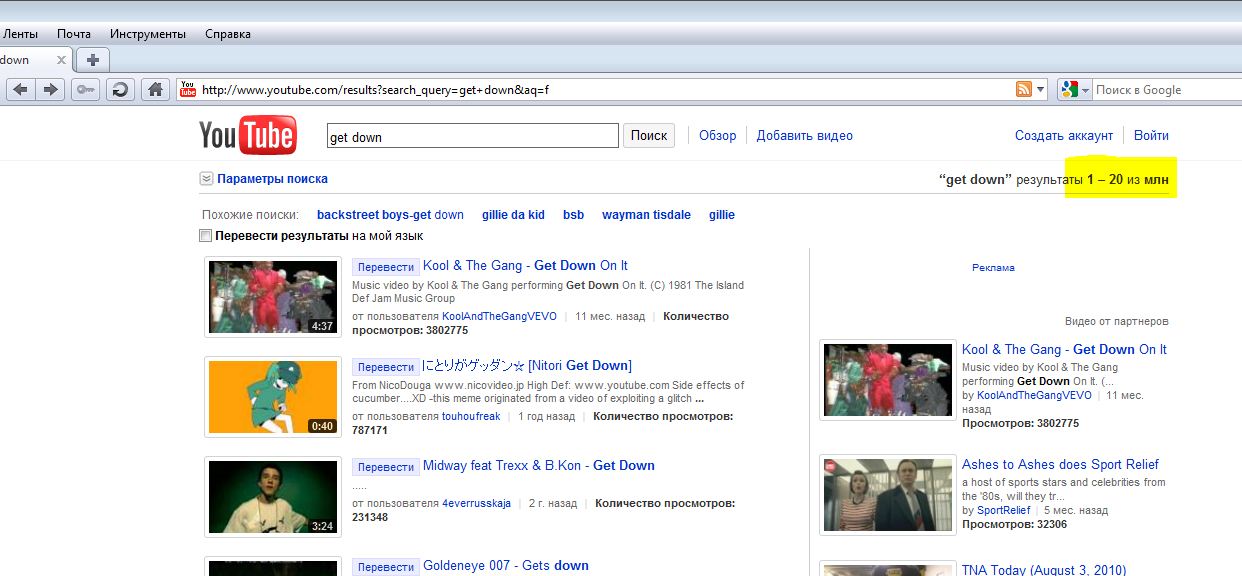Open the Google search engine selector
The width and height of the screenshot is (1242, 576).
(1076, 89)
